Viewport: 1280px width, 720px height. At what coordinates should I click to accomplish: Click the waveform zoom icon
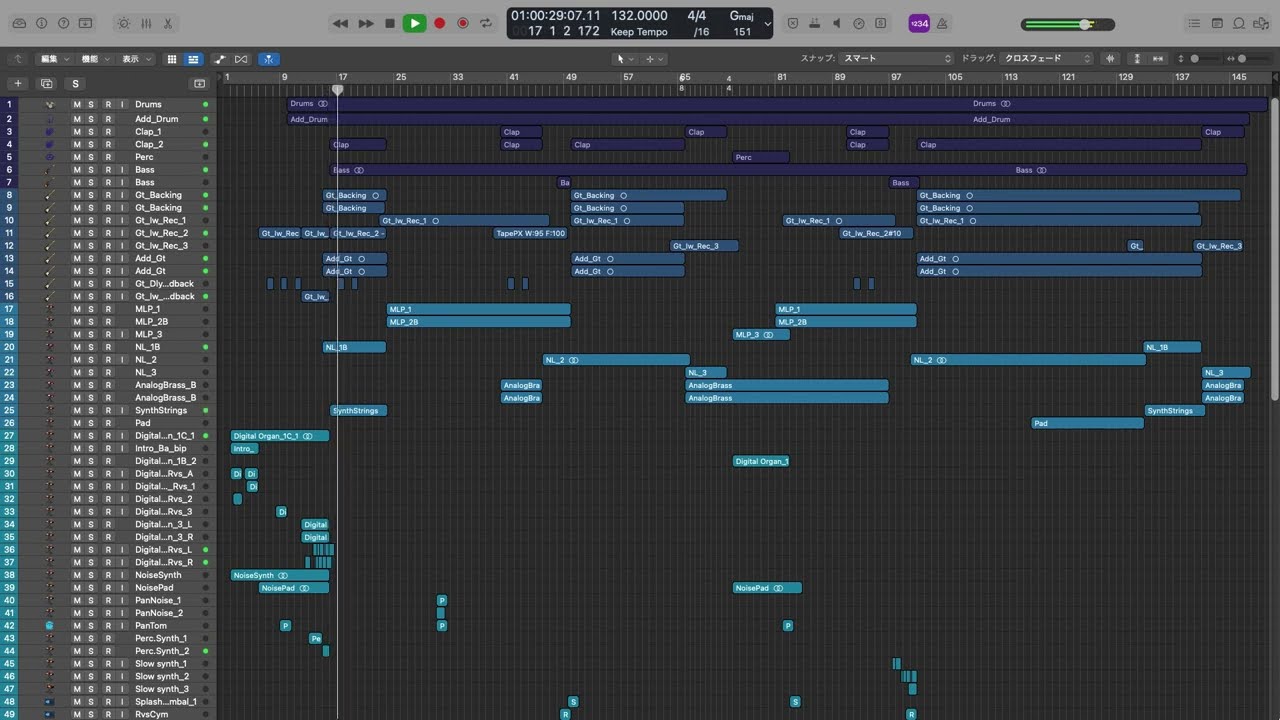(1110, 59)
